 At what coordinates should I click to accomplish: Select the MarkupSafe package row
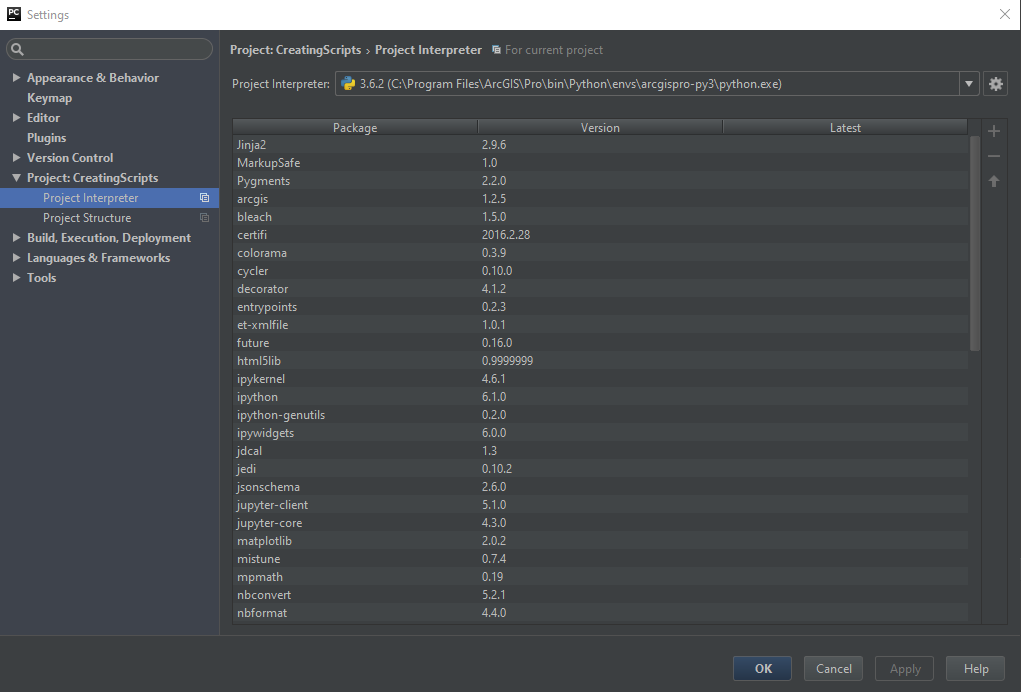[x=600, y=163]
